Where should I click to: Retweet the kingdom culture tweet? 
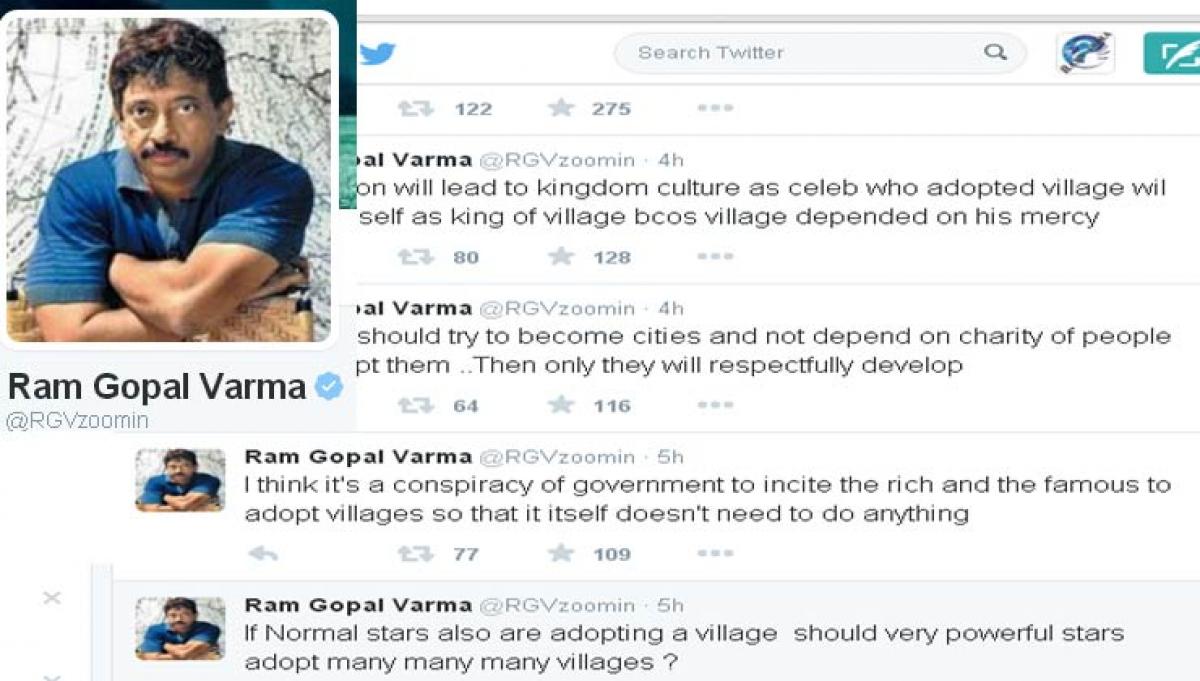pyautogui.click(x=415, y=257)
